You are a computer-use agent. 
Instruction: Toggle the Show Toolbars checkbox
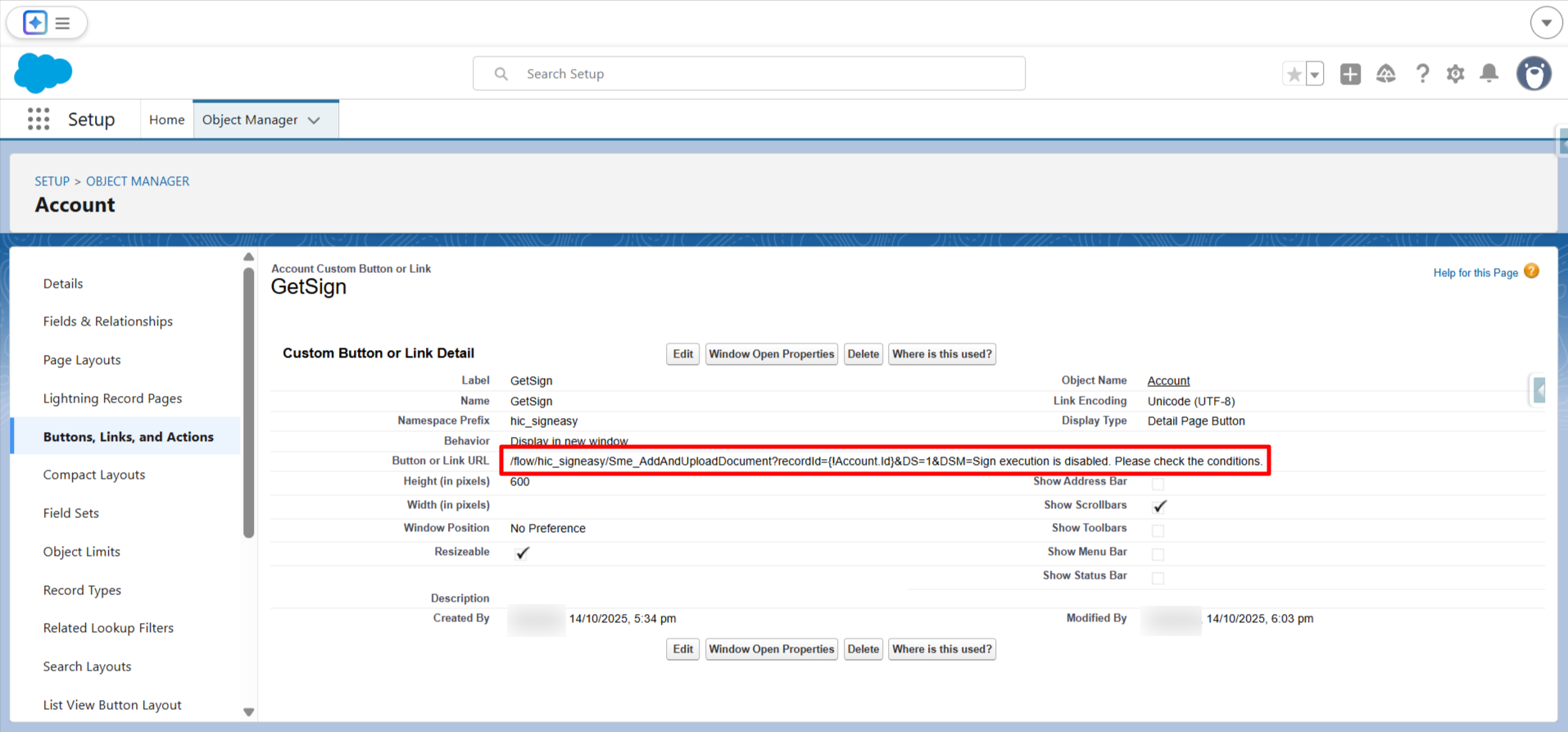pos(1158,530)
